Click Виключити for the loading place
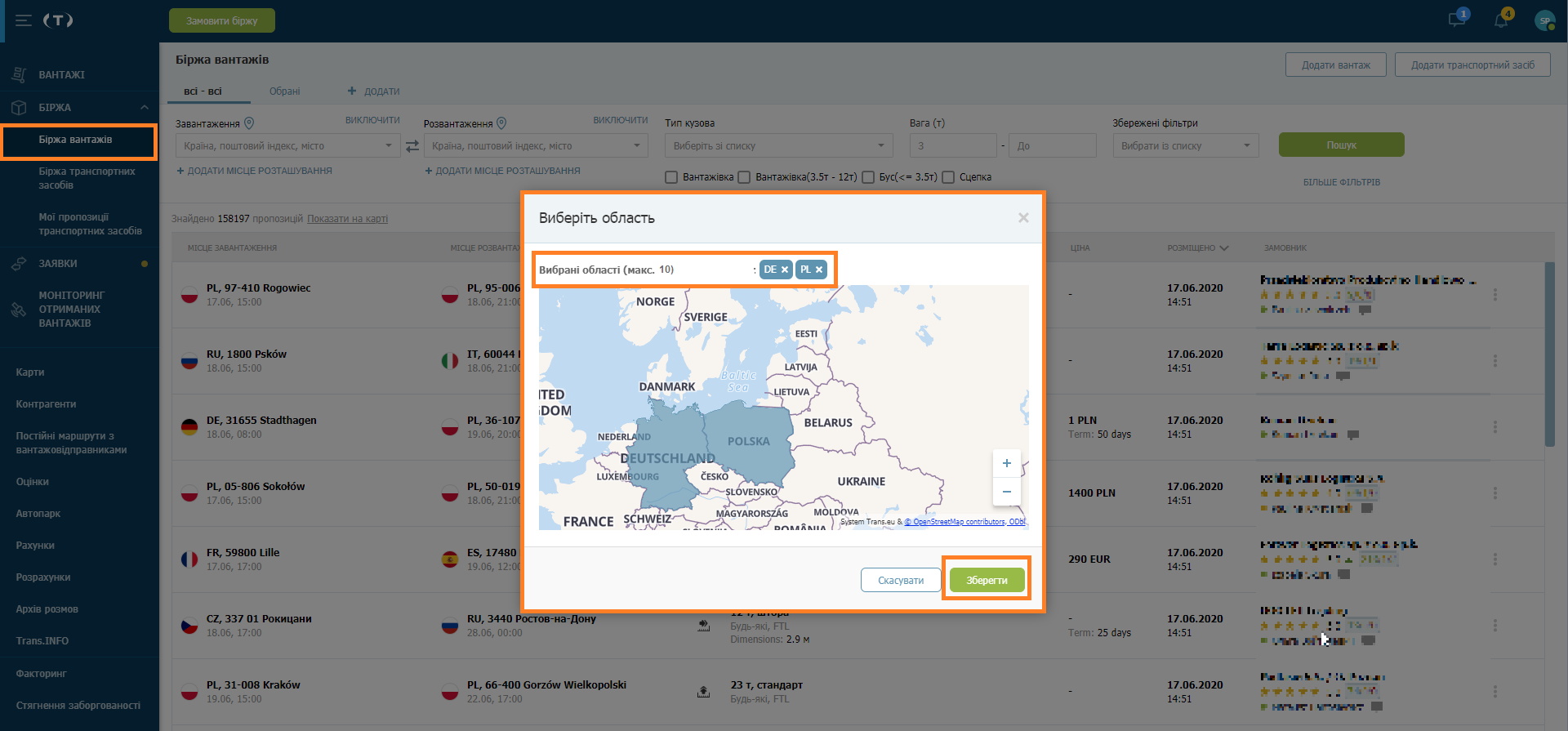This screenshot has height=731, width=1568. click(372, 120)
